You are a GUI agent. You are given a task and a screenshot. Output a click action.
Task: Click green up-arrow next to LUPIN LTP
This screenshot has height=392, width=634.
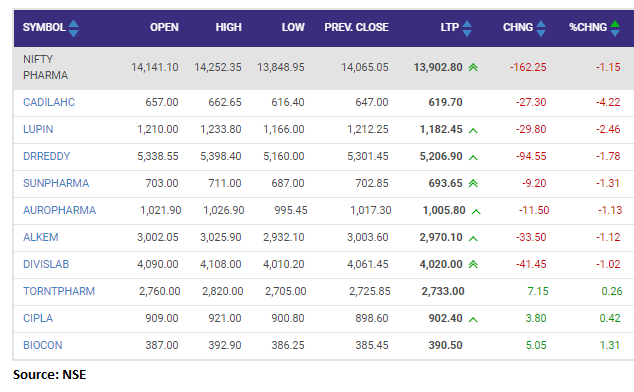pyautogui.click(x=473, y=130)
